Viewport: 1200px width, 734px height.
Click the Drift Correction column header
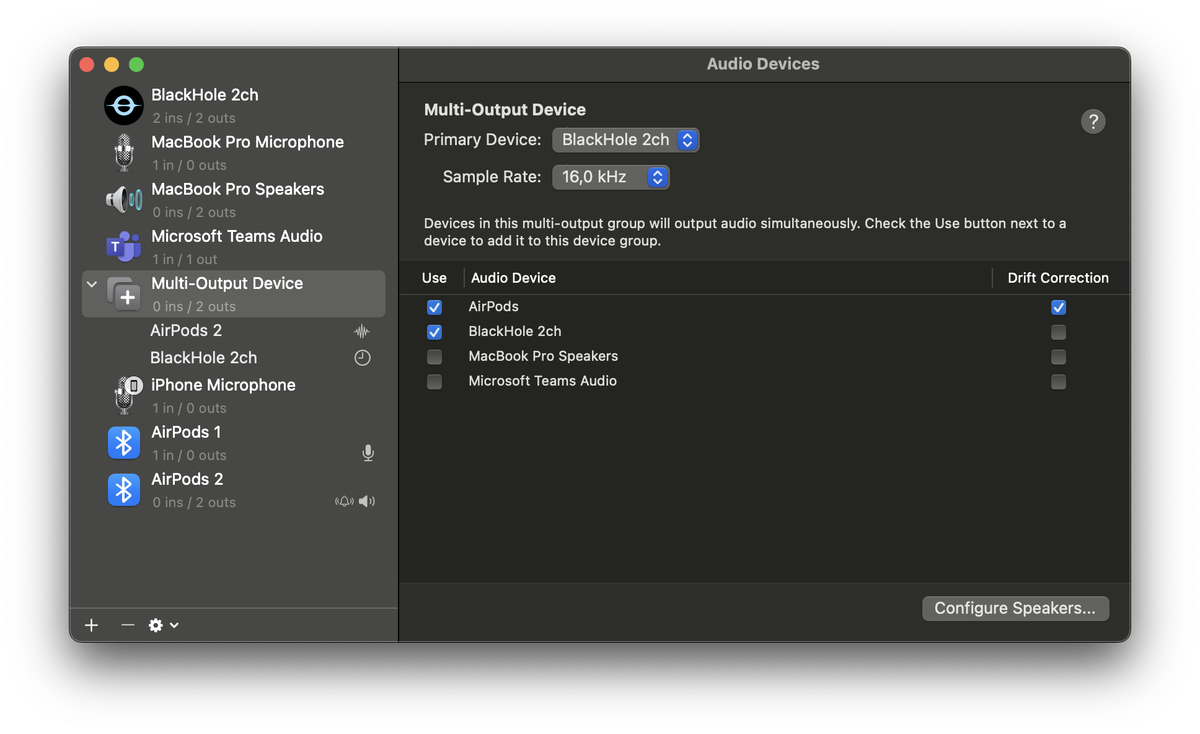[1058, 278]
